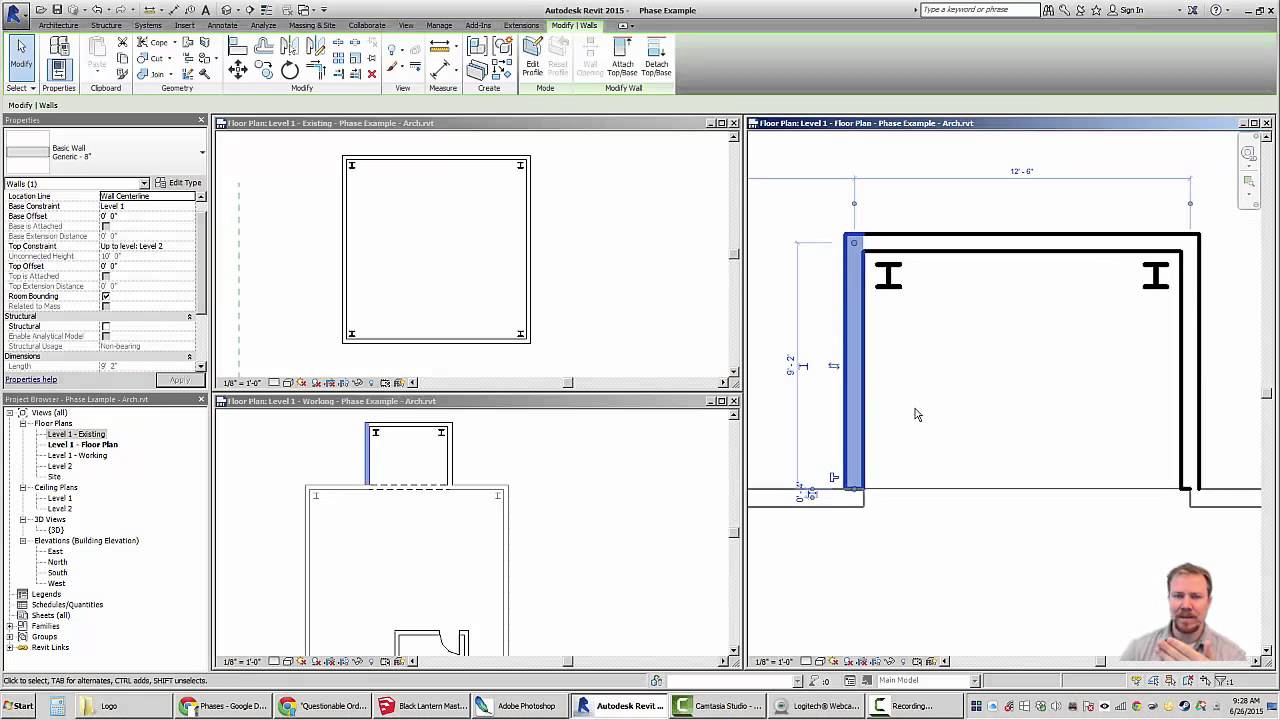Open the Collaborate ribbon tab
This screenshot has width=1280, height=720.
[x=367, y=25]
